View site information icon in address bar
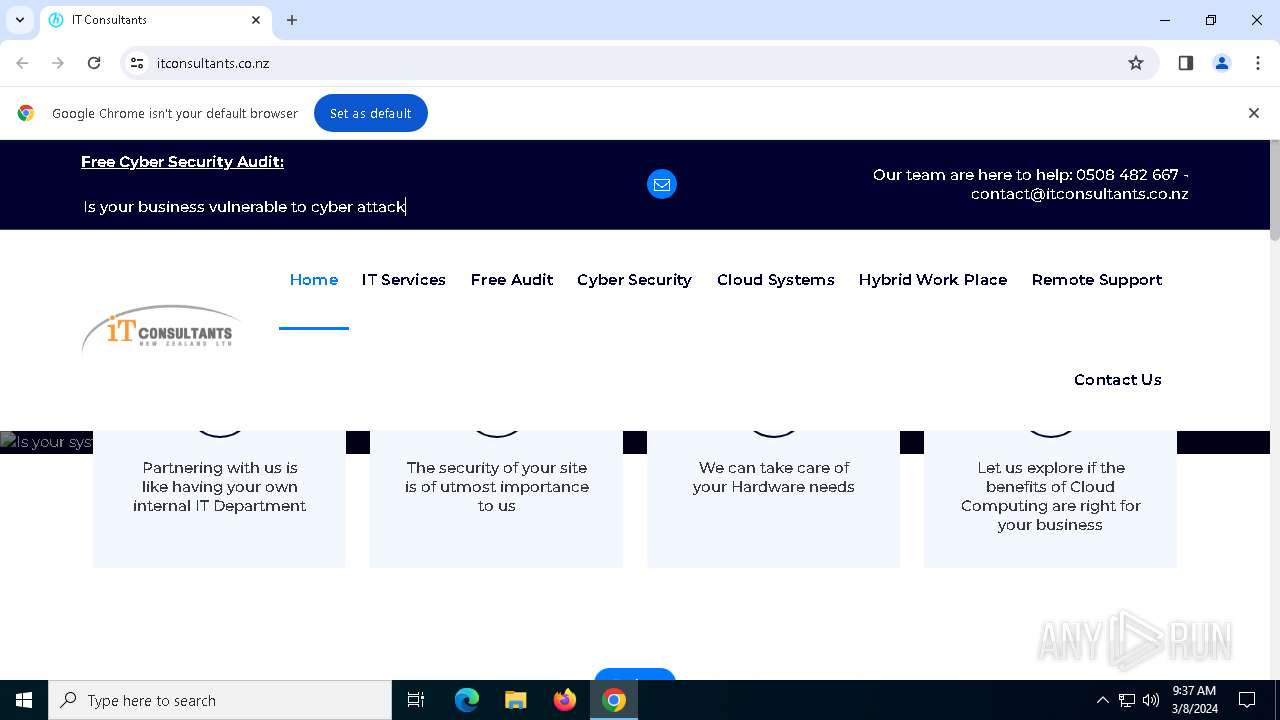1280x720 pixels. (138, 63)
